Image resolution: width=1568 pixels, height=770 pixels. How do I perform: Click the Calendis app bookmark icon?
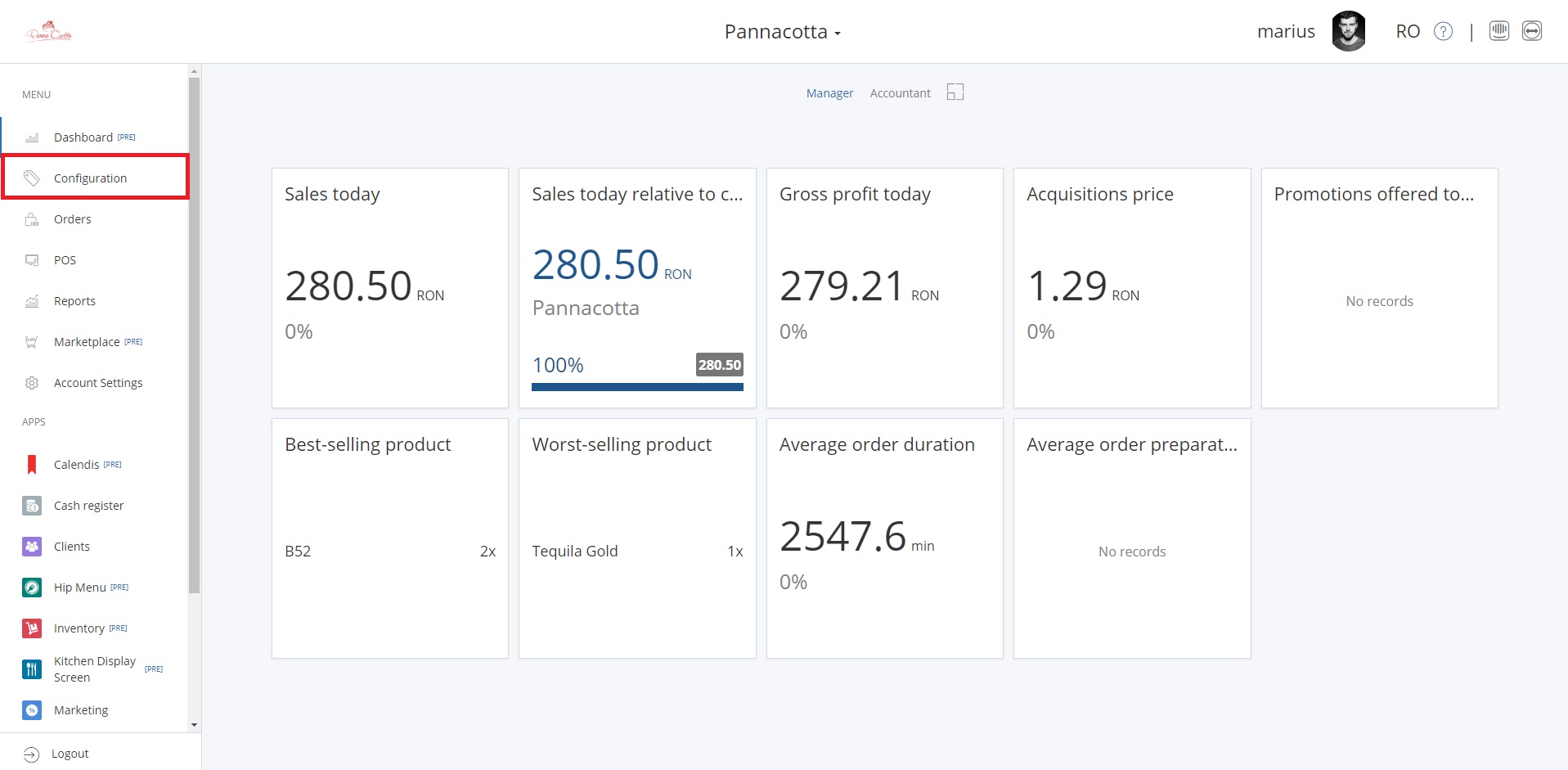coord(32,465)
